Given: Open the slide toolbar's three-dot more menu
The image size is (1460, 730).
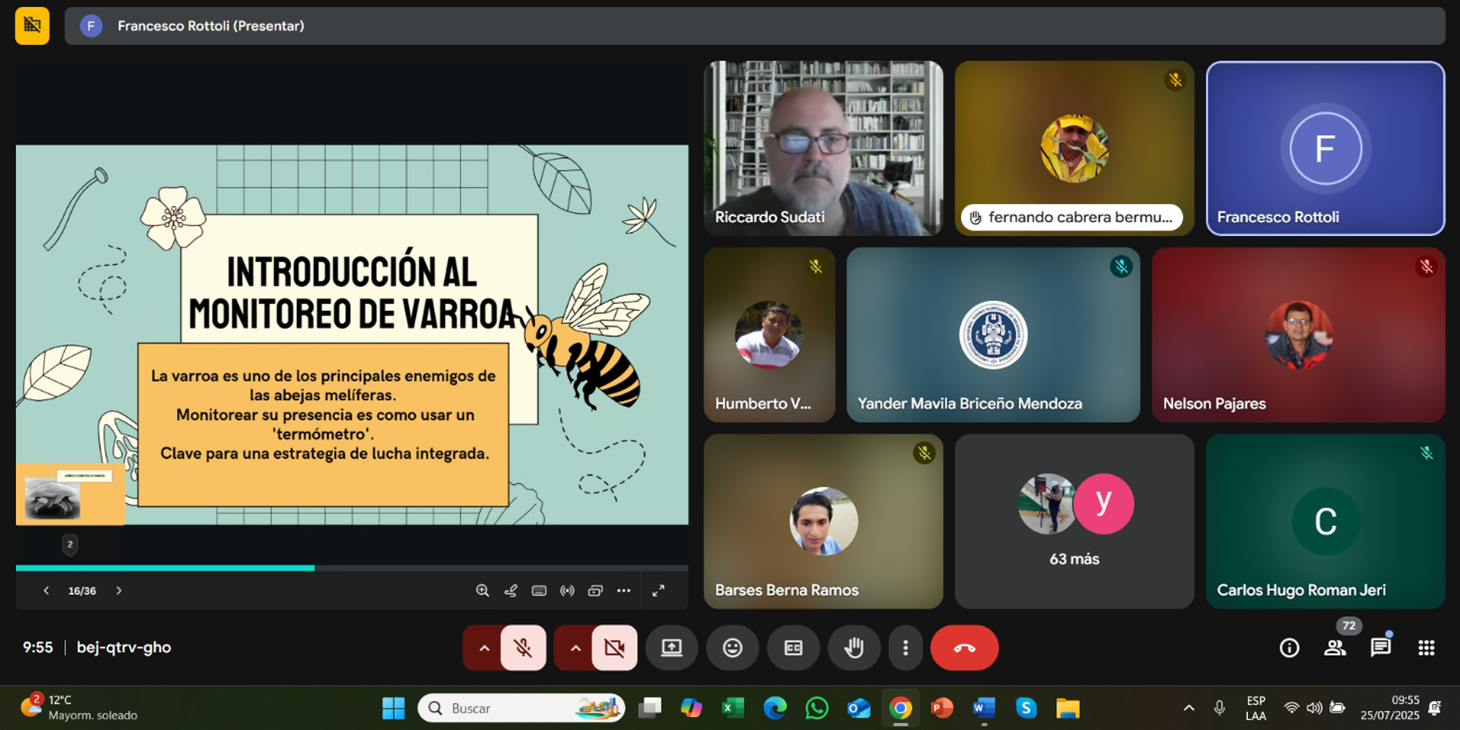Looking at the screenshot, I should (624, 591).
